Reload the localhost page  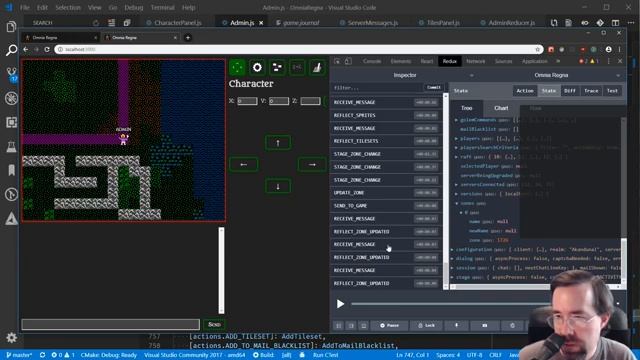tap(47, 49)
